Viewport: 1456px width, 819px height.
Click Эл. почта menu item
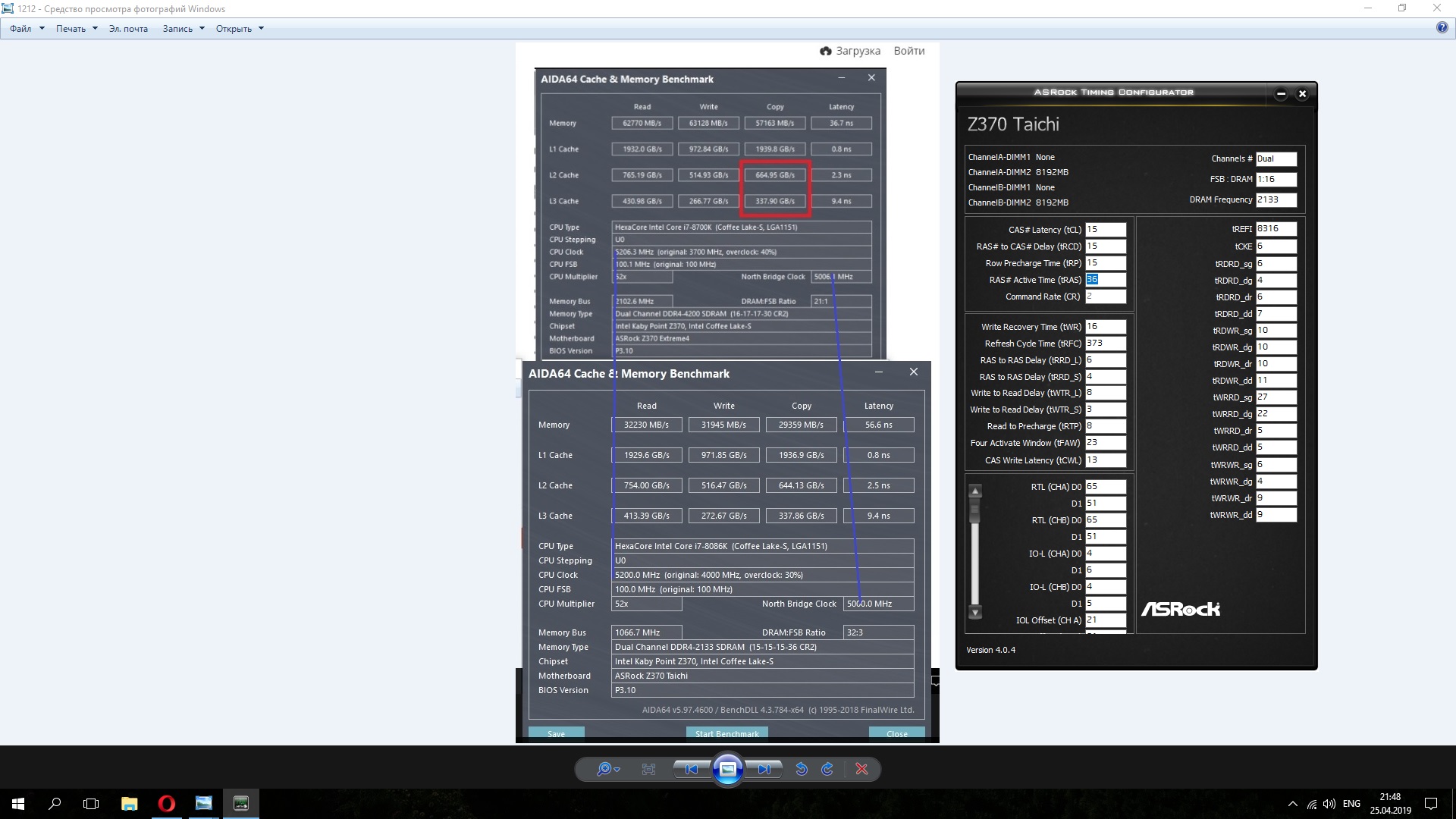click(128, 29)
